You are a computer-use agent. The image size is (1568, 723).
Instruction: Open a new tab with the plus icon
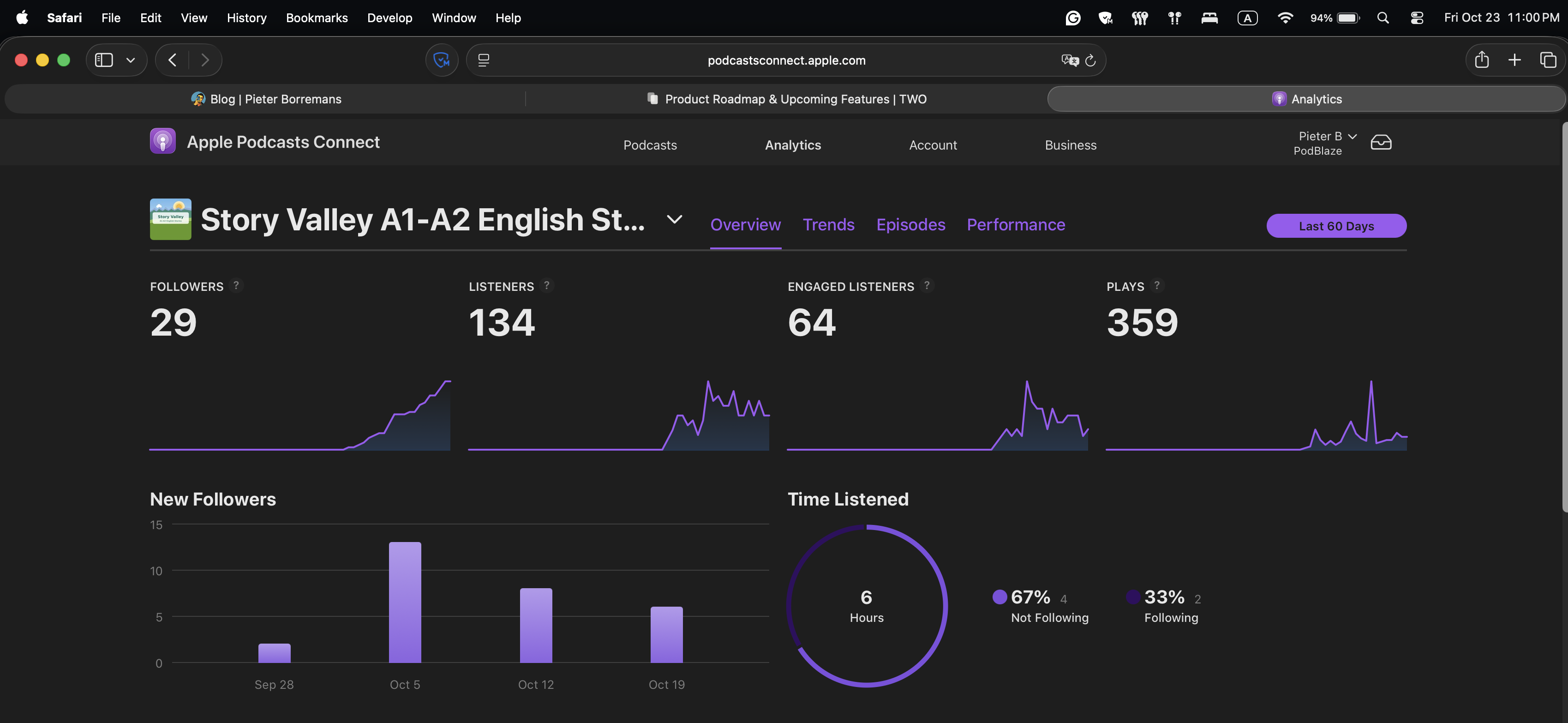tap(1514, 60)
